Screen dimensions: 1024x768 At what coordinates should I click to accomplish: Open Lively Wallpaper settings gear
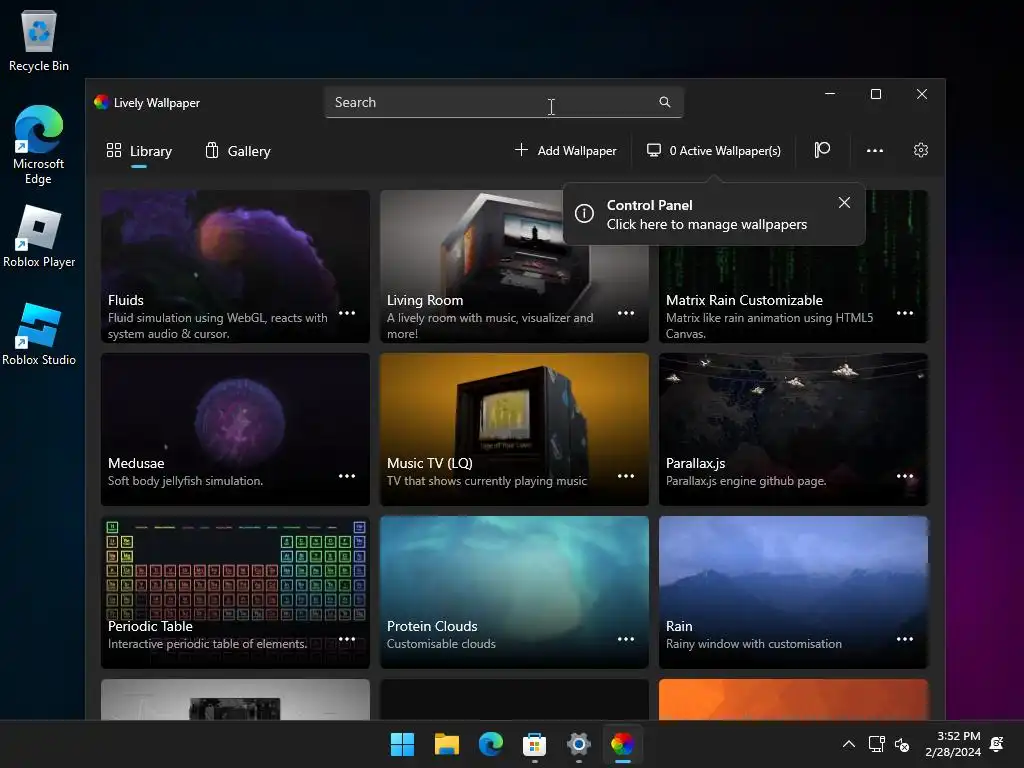pos(921,150)
